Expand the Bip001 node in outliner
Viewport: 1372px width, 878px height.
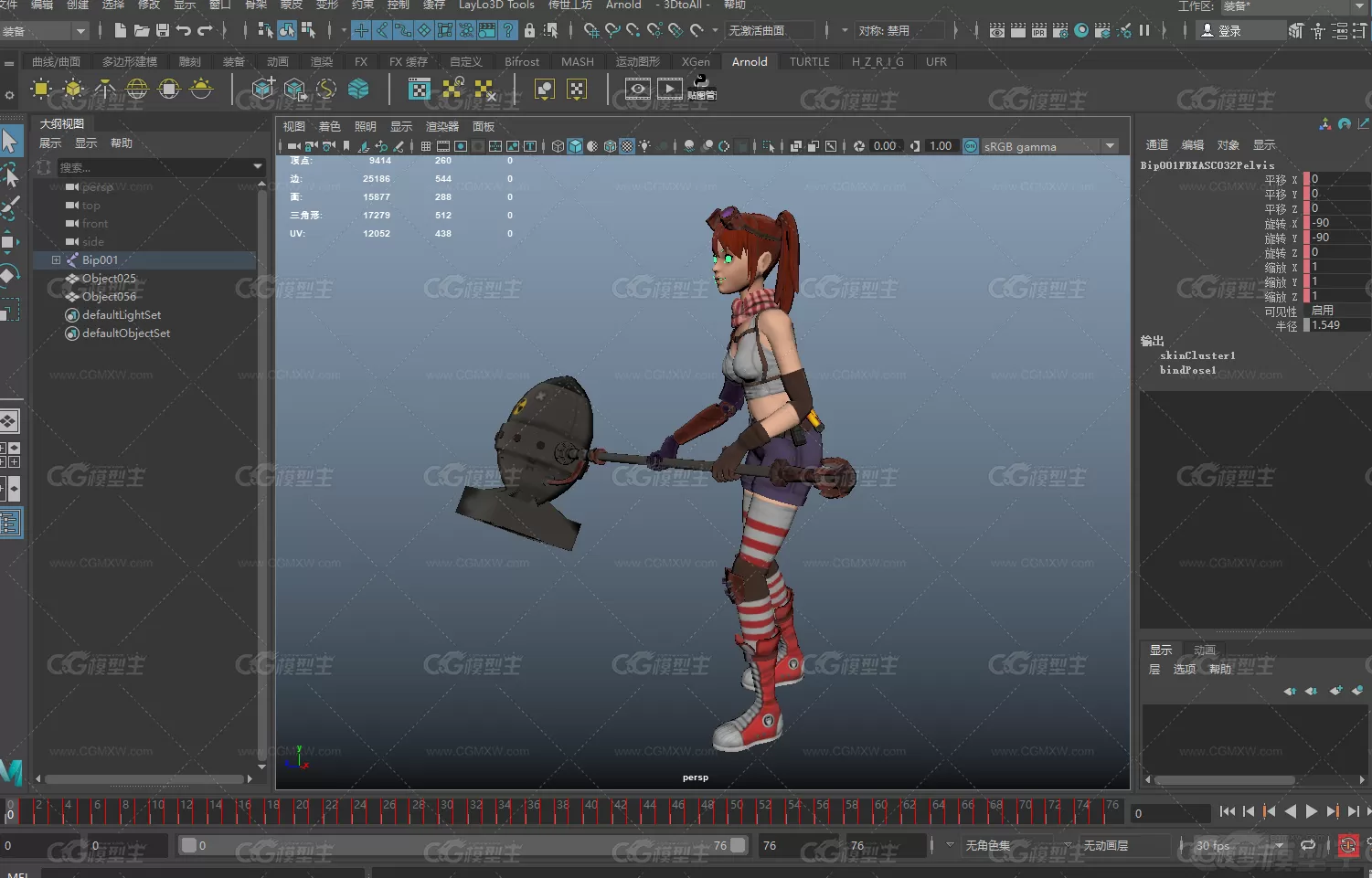56,260
